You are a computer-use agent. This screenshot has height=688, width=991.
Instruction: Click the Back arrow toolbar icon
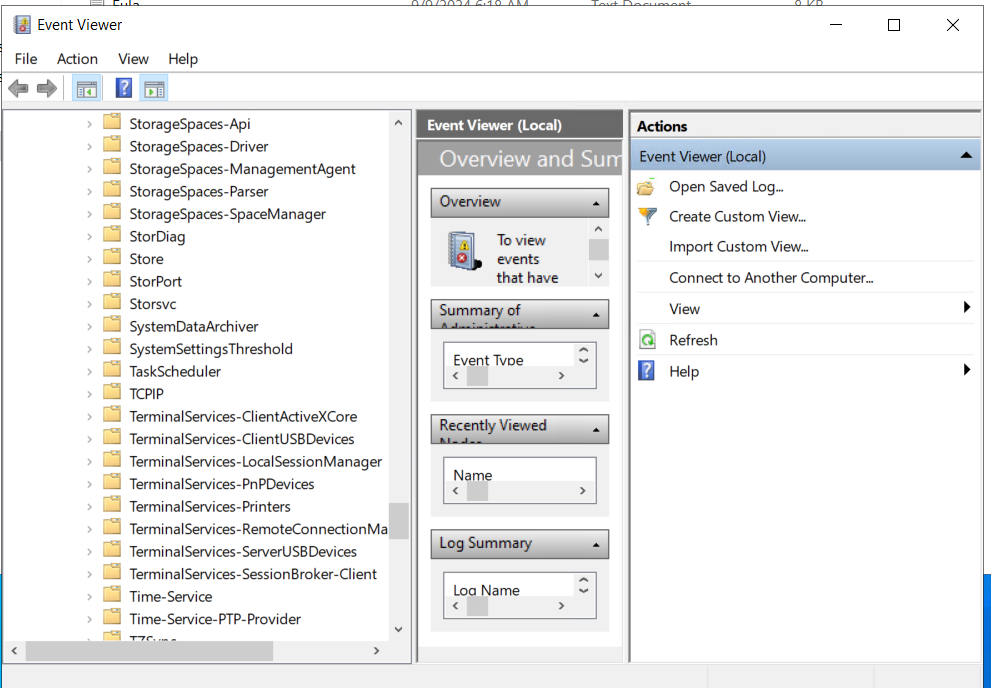tap(18, 88)
